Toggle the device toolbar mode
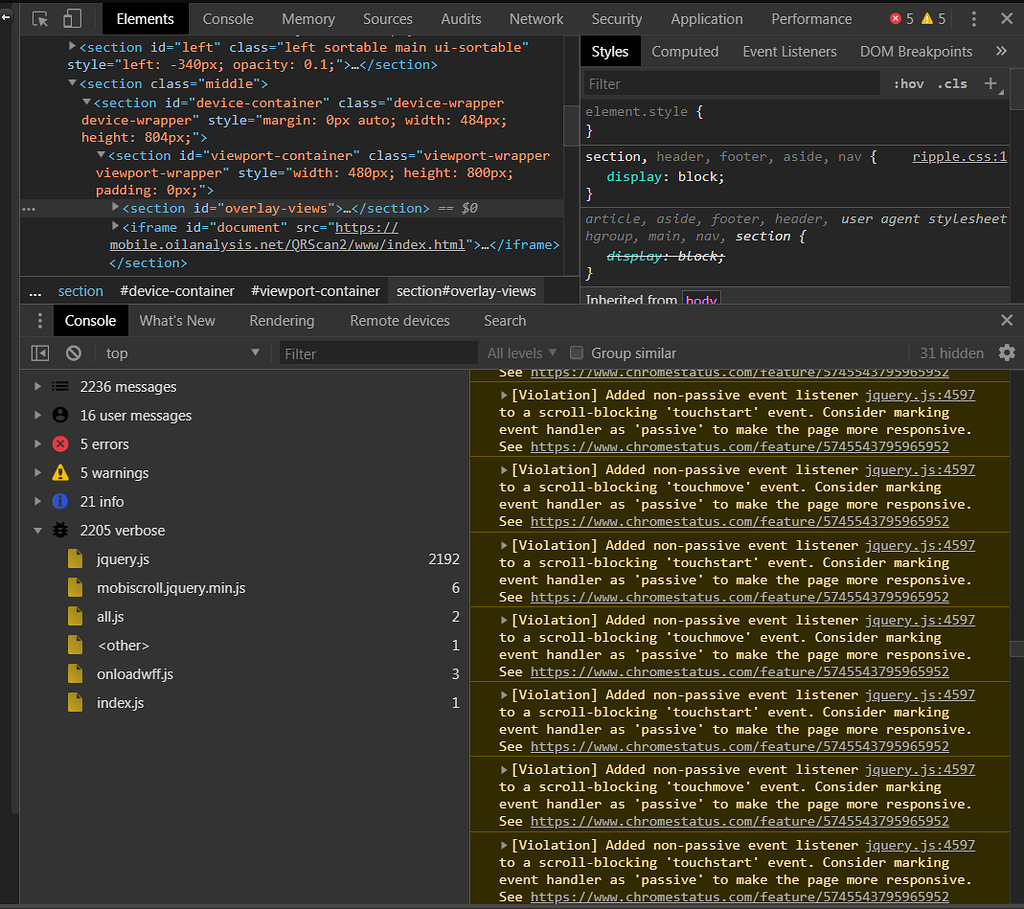1024x909 pixels. pos(71,18)
